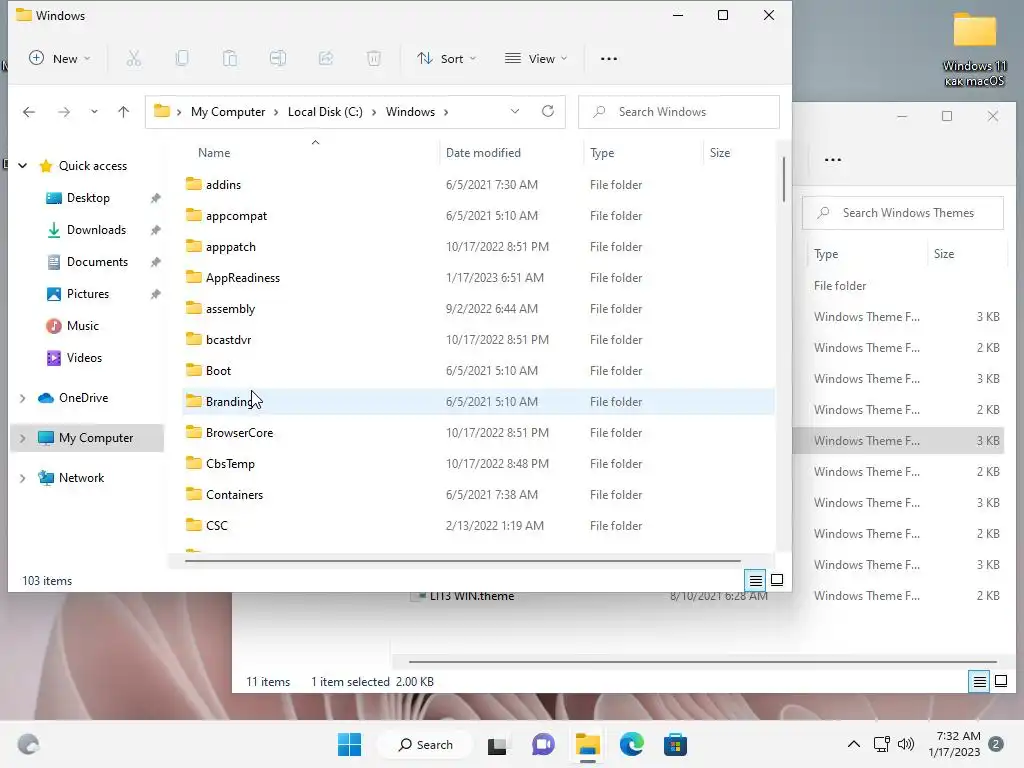
Task: Focus Search Windows Themes field
Action: (903, 213)
